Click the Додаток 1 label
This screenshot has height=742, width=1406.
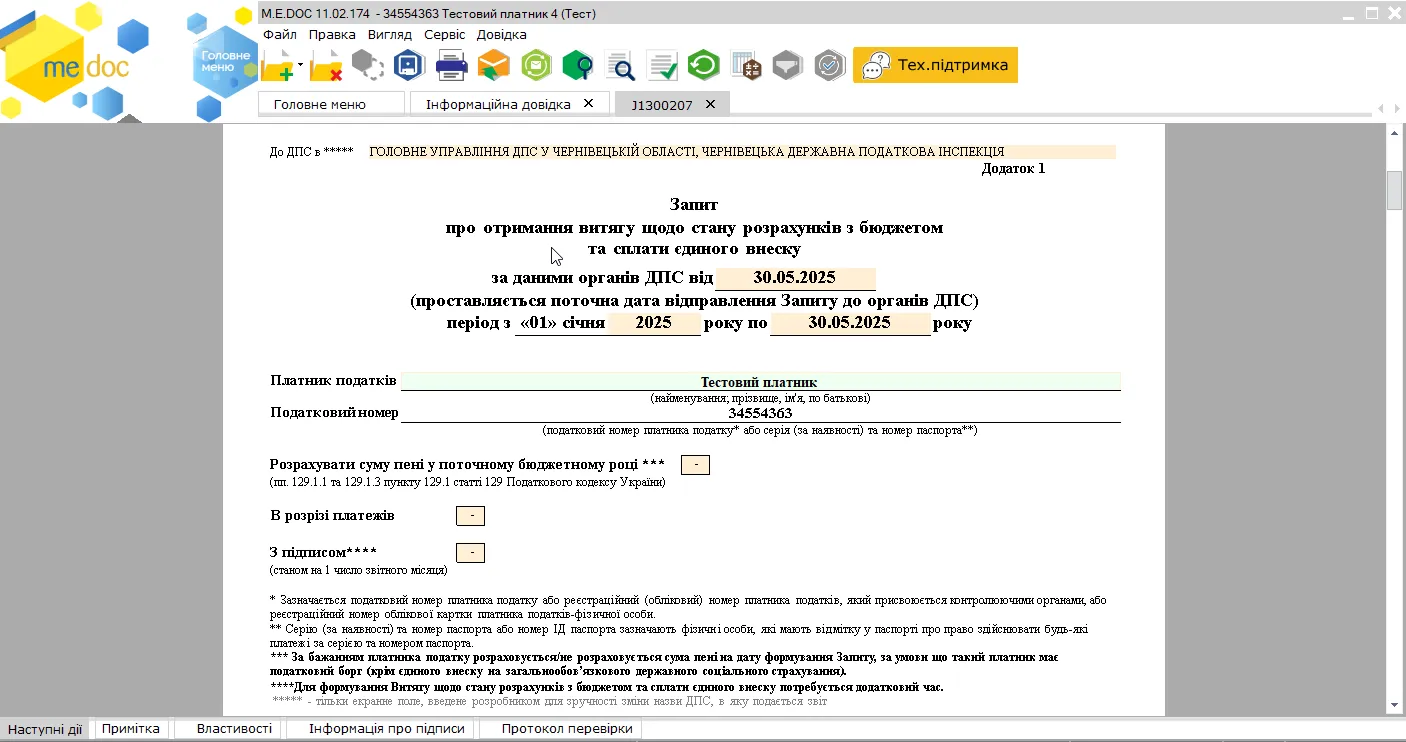coord(1013,168)
